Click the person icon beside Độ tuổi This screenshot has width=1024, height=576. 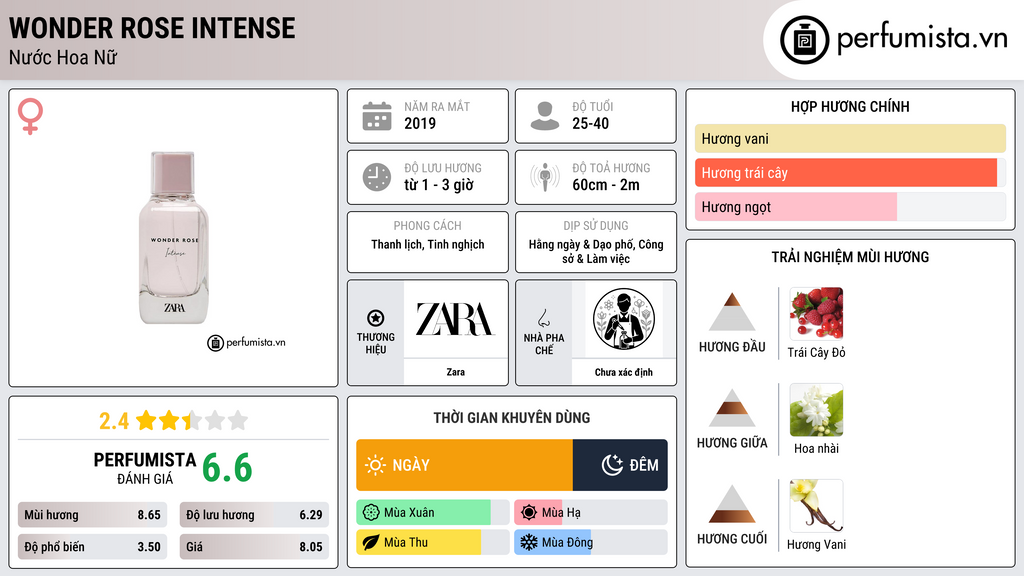click(x=545, y=116)
